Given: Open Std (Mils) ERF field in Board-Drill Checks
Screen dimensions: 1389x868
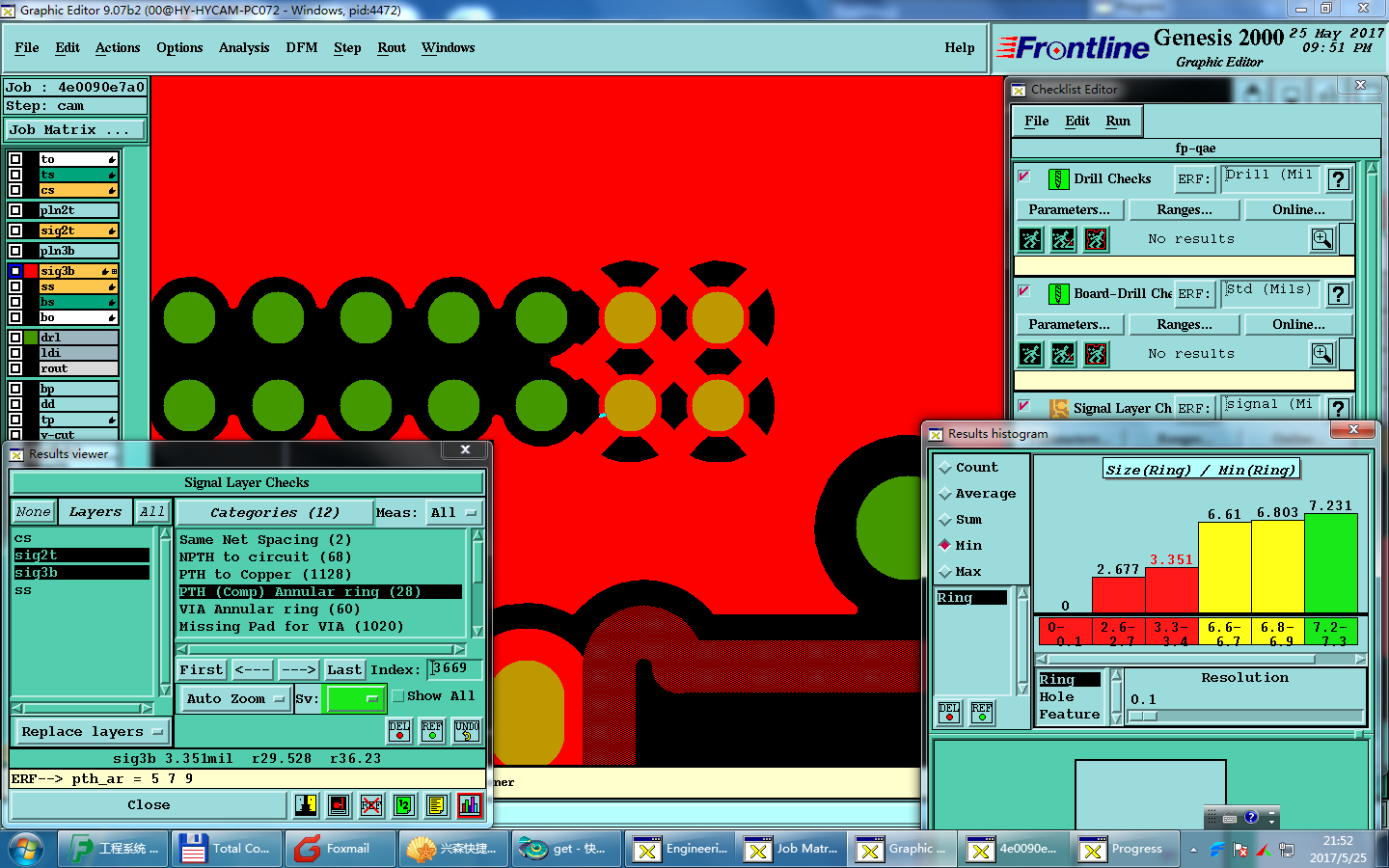Looking at the screenshot, I should pyautogui.click(x=1270, y=293).
